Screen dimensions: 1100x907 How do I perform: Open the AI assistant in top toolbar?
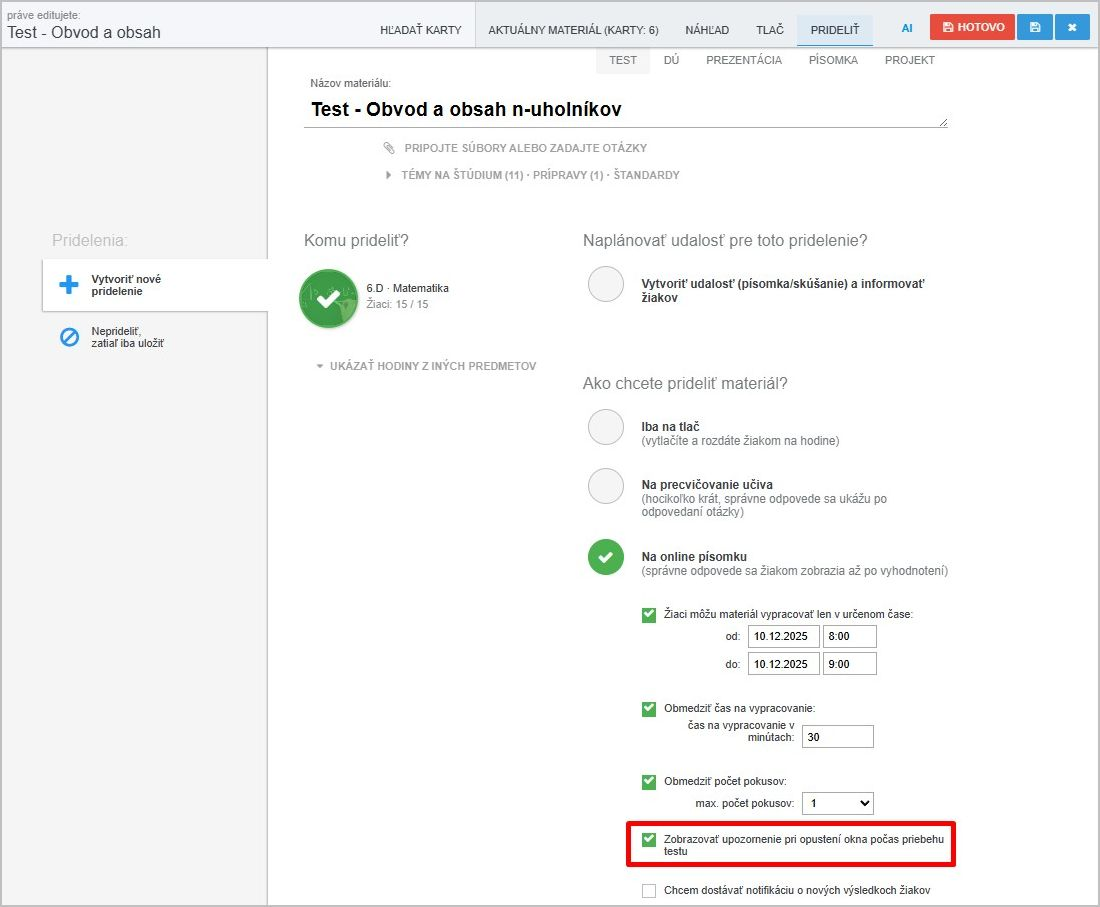[907, 29]
